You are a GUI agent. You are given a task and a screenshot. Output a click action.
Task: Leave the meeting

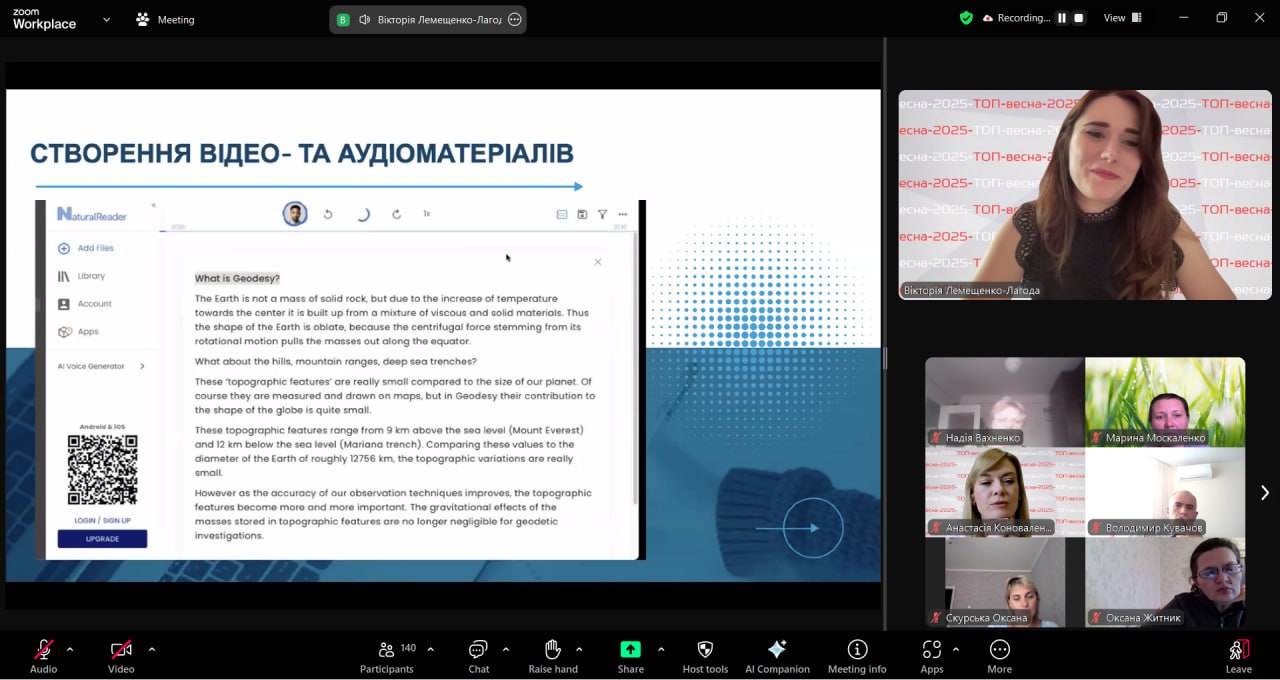pos(1238,656)
